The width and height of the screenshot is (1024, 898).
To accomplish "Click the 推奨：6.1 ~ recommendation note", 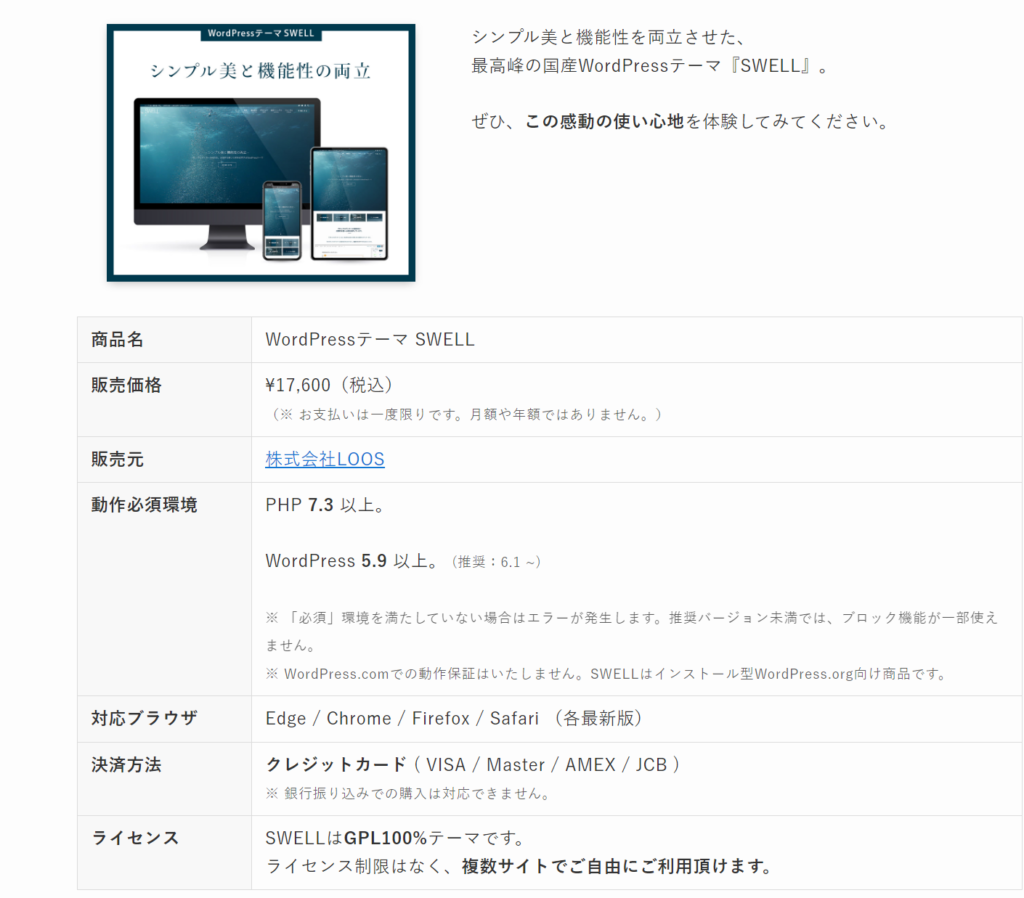I will coord(496,562).
